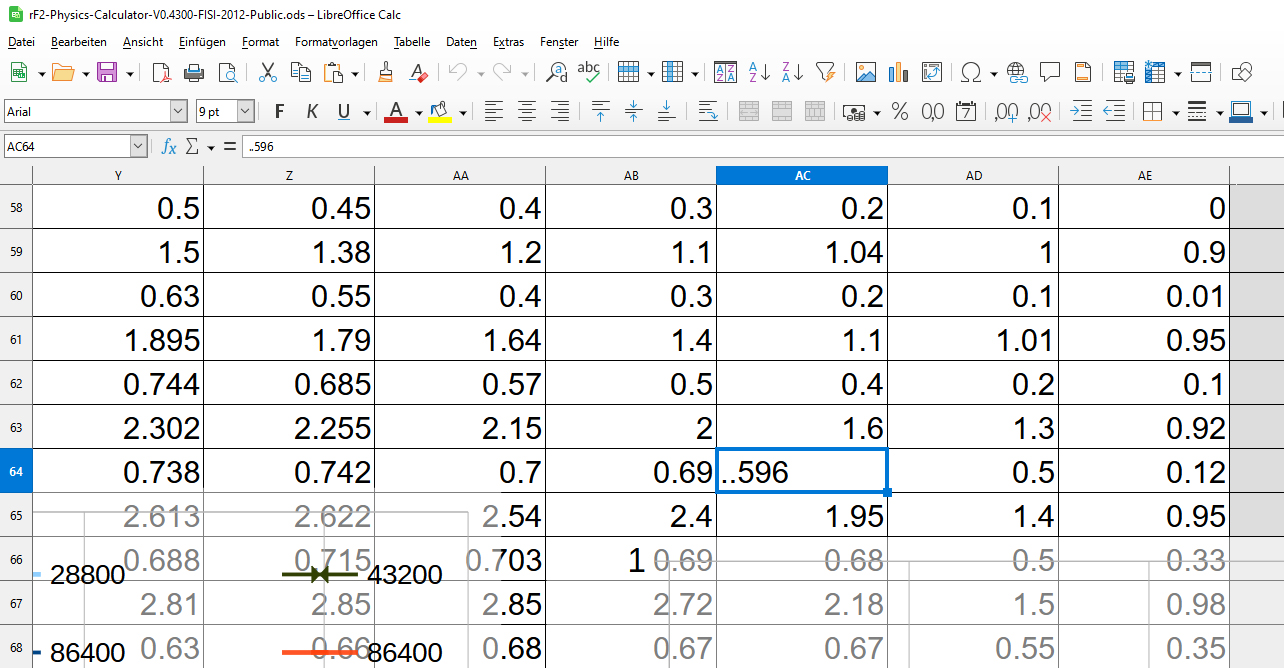Toggle Freeze Rows and Columns icon
Screen dimensions: 1284x668
pyautogui.click(x=1201, y=72)
